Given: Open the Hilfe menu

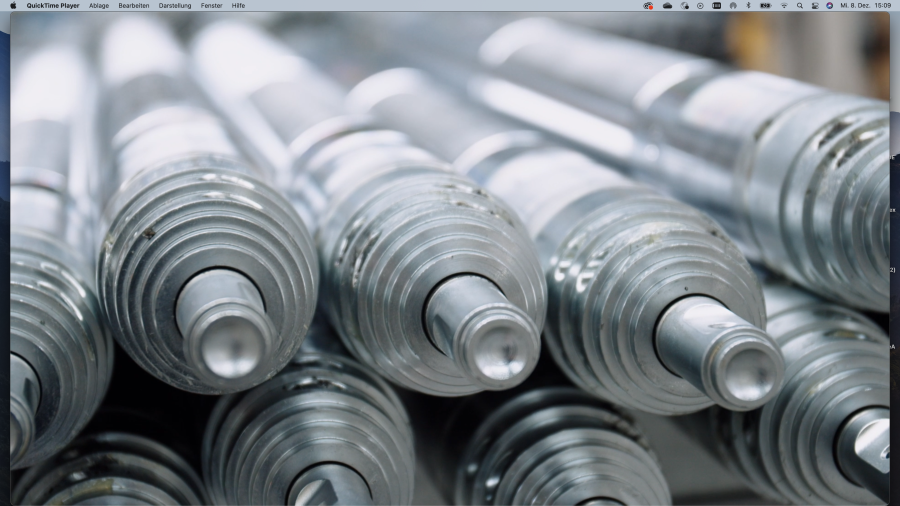Looking at the screenshot, I should point(238,5).
